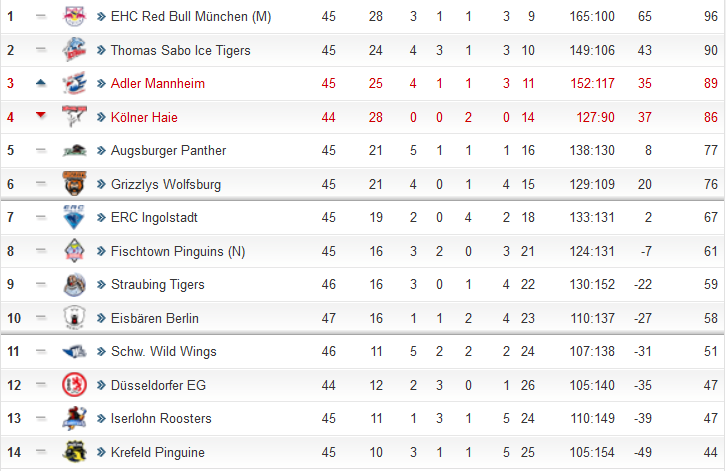The height and width of the screenshot is (471, 726).
Task: Click the red down arrow beside Kölner Haie
Action: (x=41, y=115)
